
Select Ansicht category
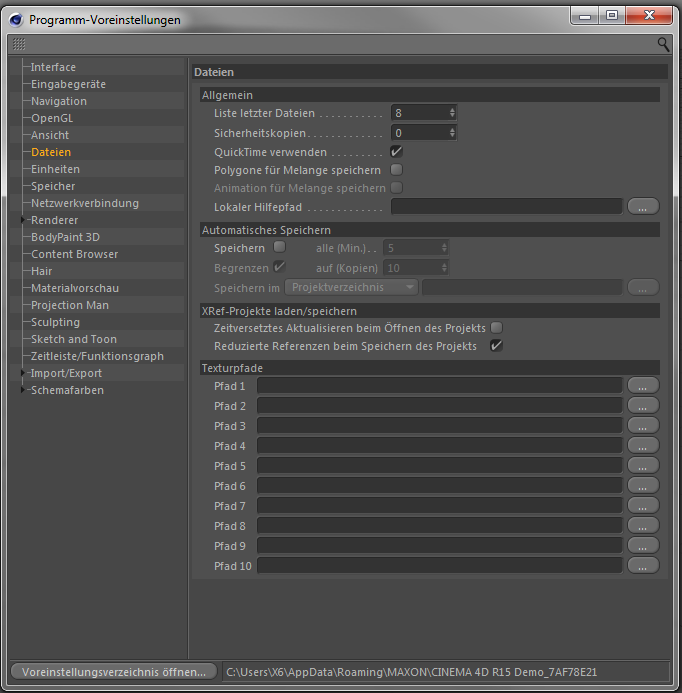pos(50,135)
